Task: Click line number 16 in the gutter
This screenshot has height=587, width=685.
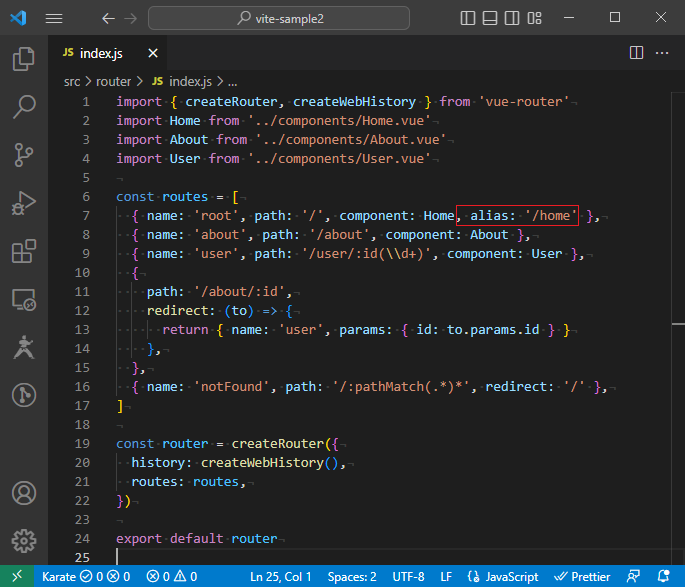Action: [x=82, y=387]
